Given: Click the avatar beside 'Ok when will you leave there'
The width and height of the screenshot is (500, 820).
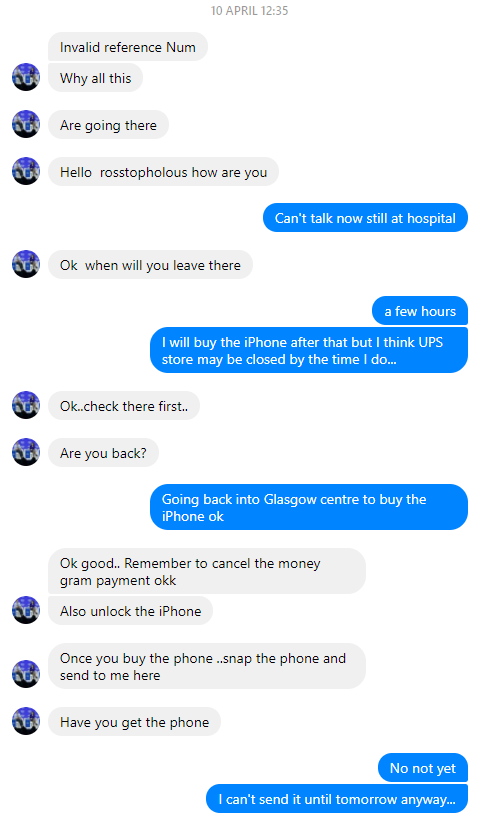Looking at the screenshot, I should tap(26, 265).
